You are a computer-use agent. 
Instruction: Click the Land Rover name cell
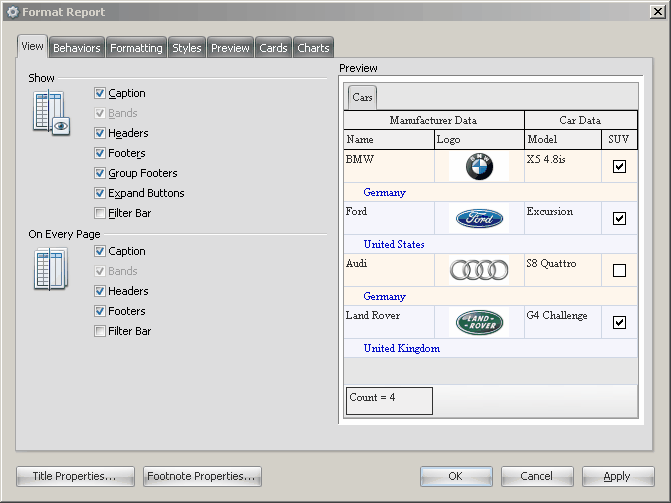[x=389, y=322]
